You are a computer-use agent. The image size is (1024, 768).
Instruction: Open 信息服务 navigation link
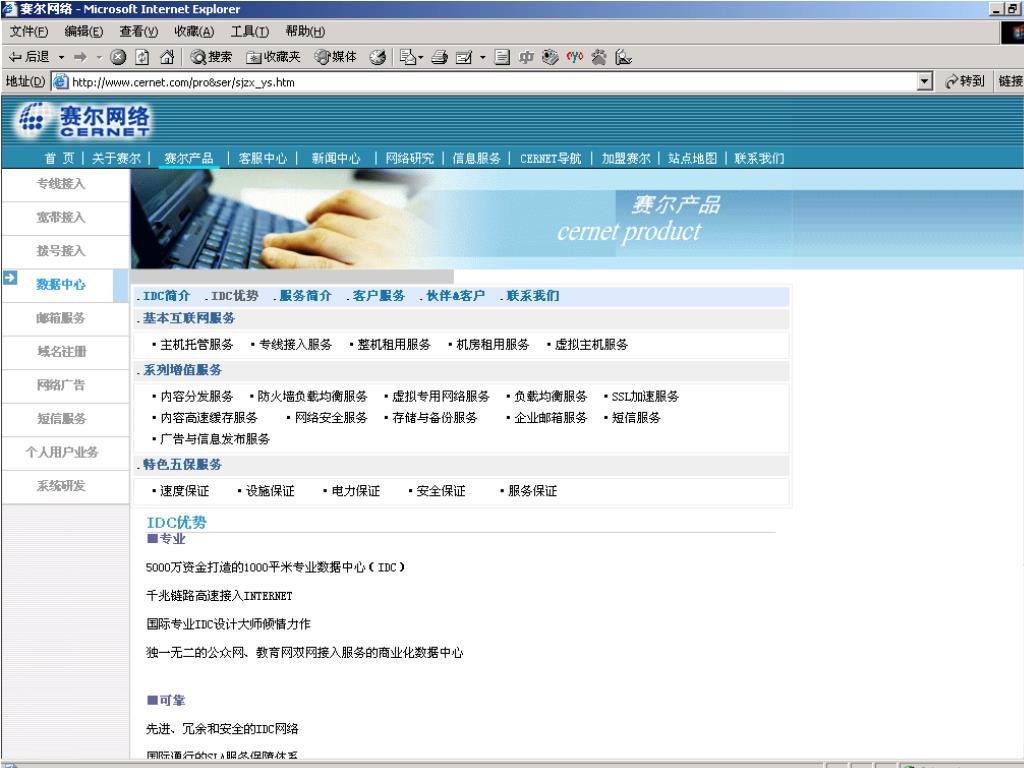[477, 158]
